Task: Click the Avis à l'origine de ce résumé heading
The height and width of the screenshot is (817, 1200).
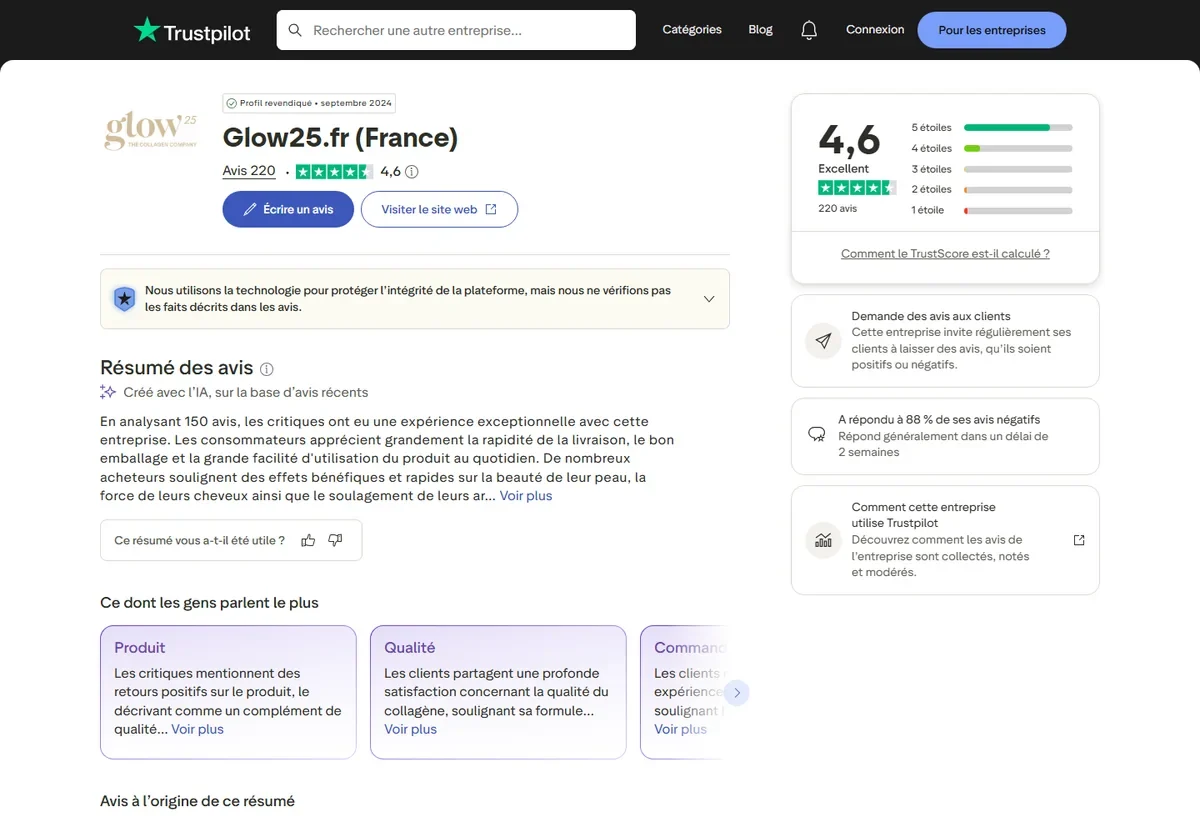Action: tap(197, 801)
